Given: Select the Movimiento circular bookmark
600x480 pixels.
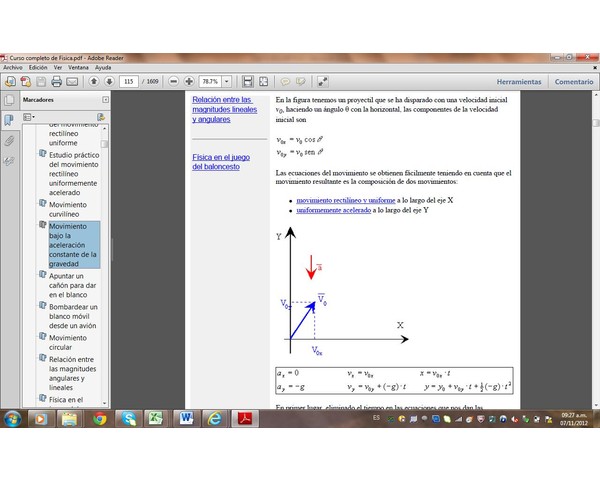Looking at the screenshot, I should [x=68, y=343].
